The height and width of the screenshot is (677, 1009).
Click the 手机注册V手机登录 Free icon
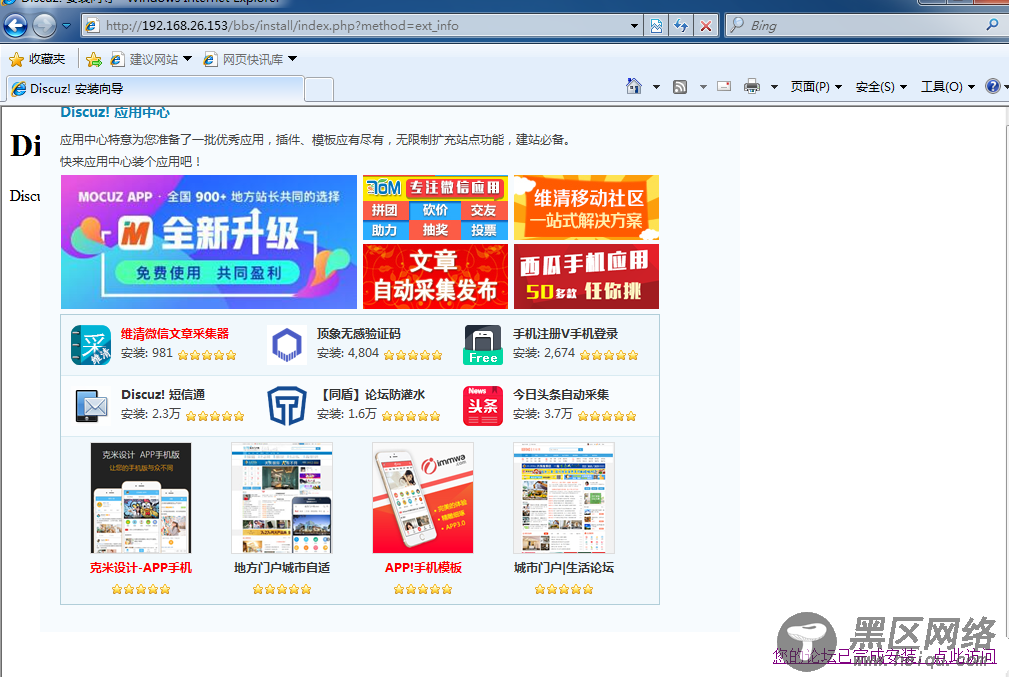pos(483,345)
